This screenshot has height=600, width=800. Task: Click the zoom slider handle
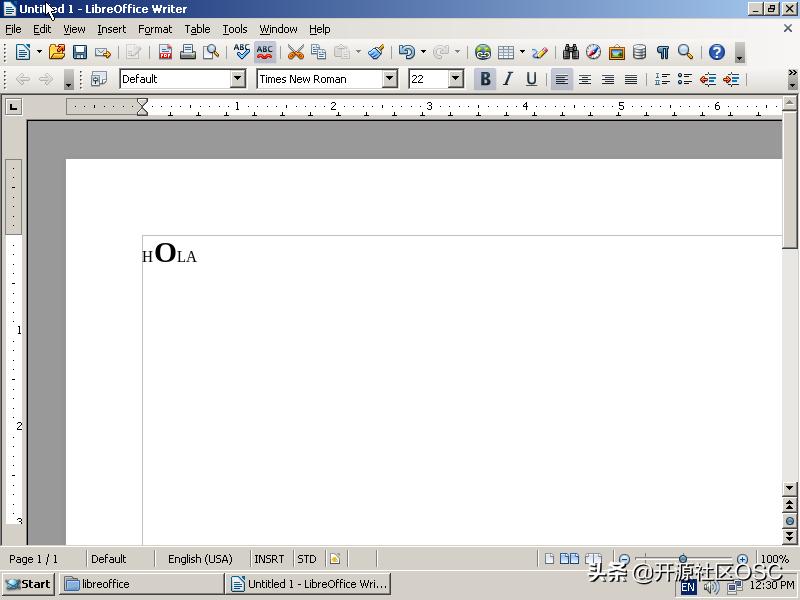683,559
